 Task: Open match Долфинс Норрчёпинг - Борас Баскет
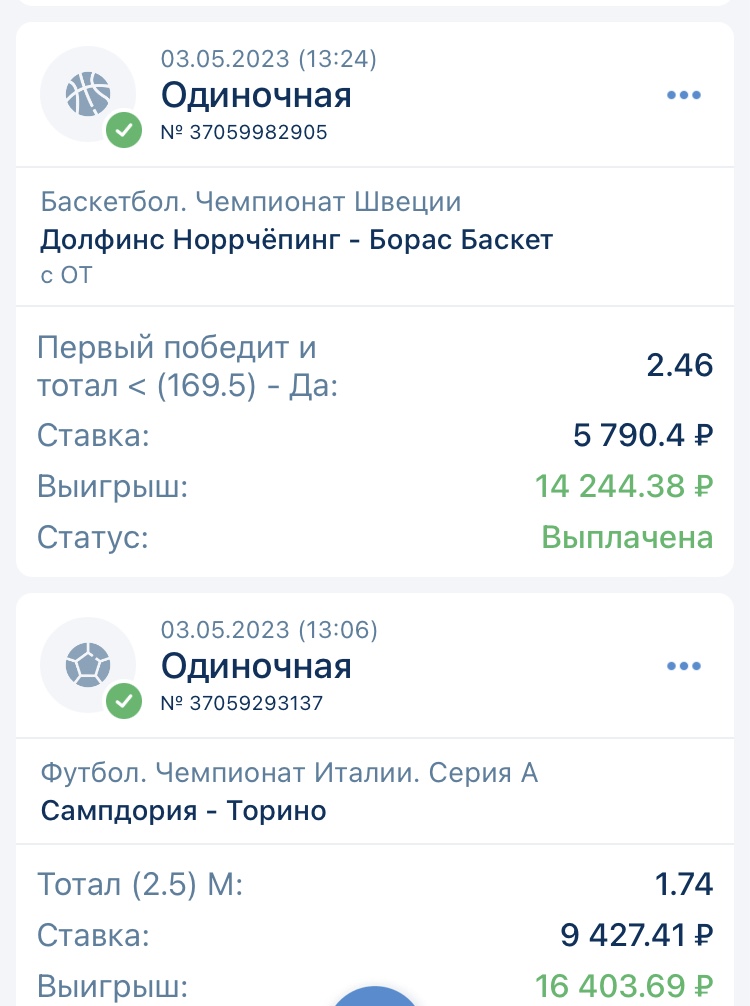[x=297, y=240]
